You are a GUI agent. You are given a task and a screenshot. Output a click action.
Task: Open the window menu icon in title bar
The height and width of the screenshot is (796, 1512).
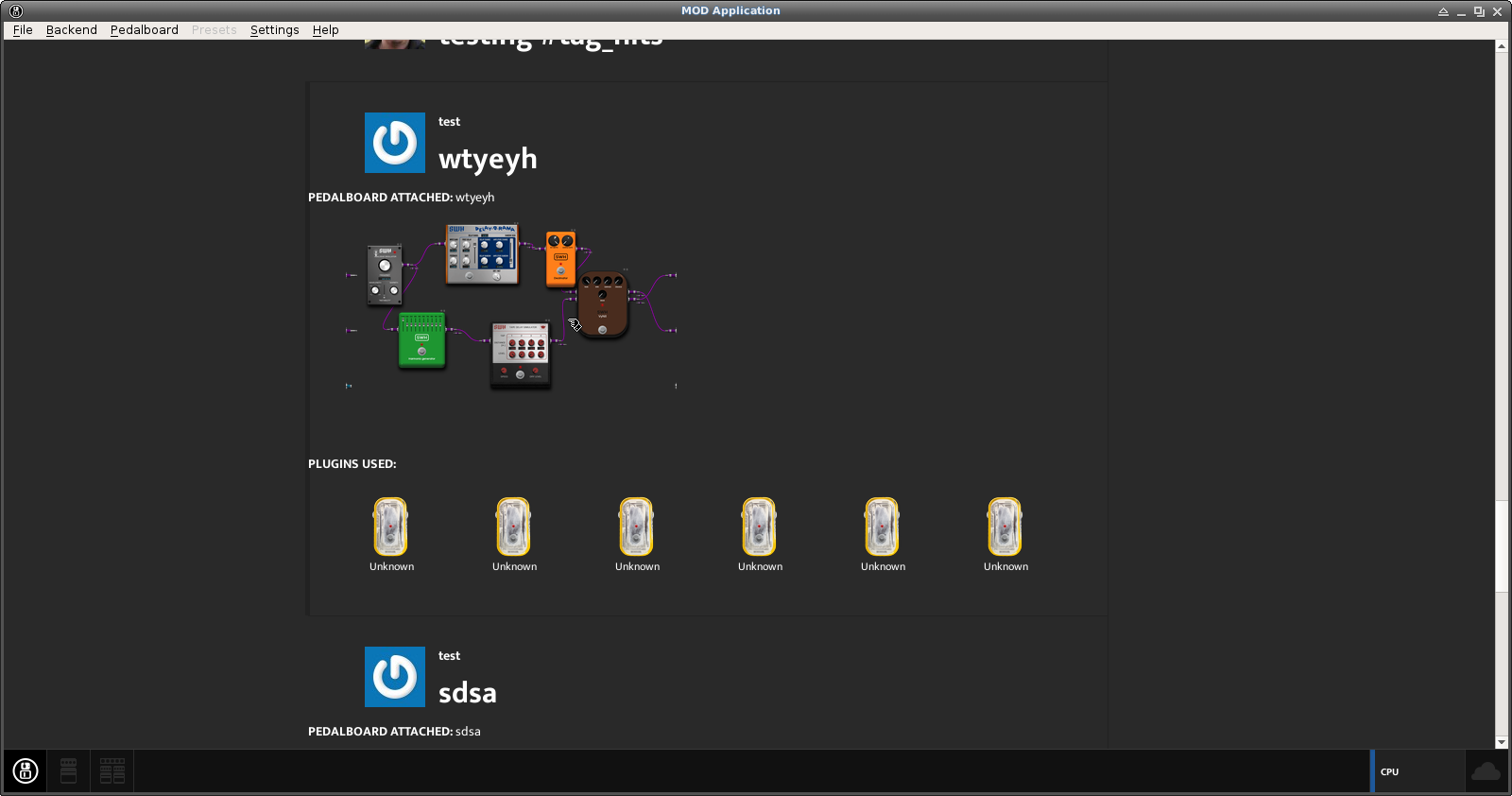(16, 11)
